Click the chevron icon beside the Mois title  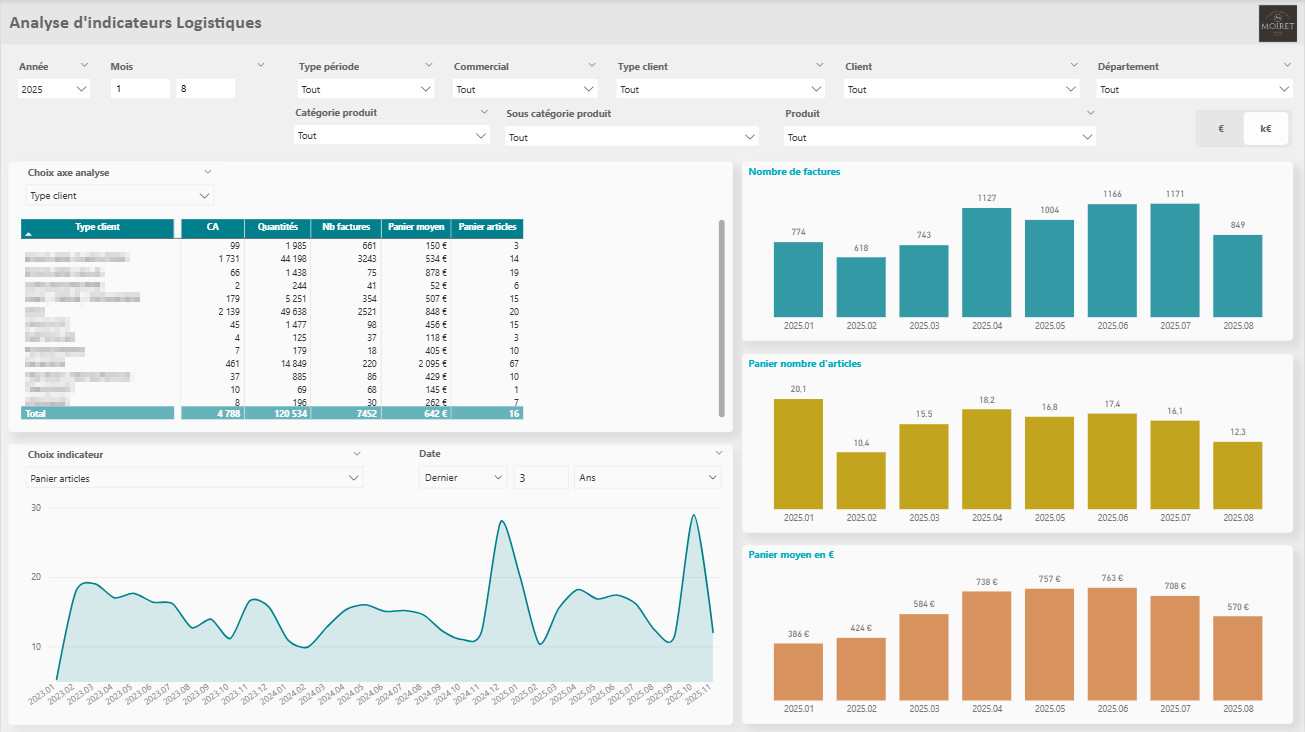point(261,65)
